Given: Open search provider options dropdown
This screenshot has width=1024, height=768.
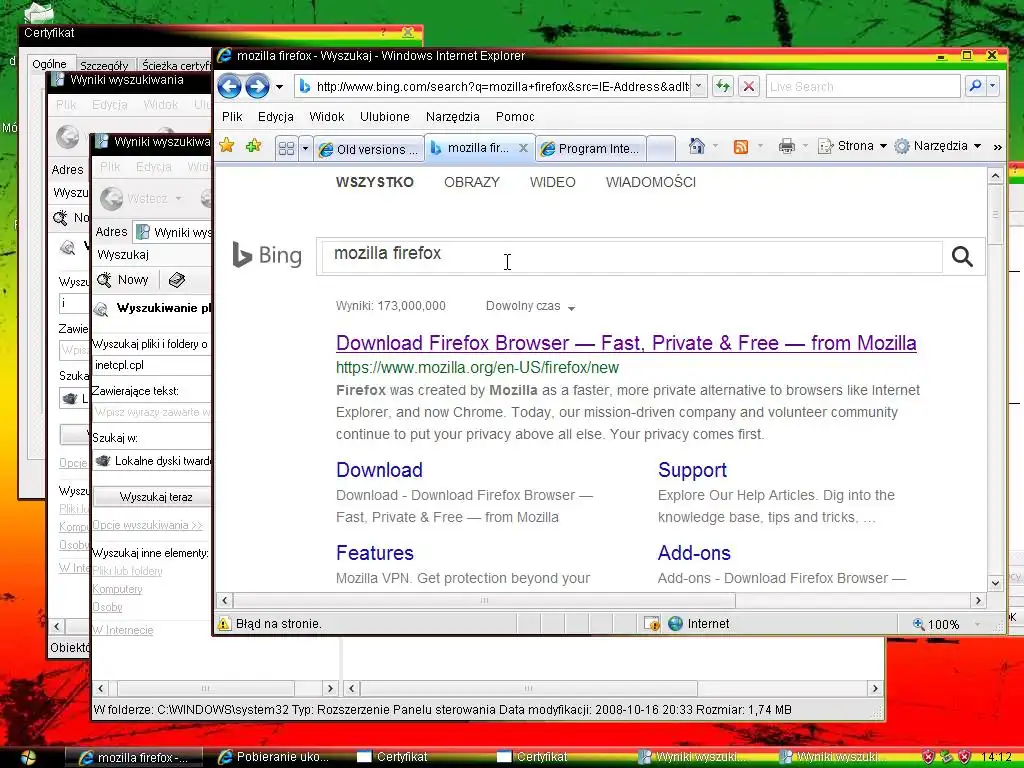Looking at the screenshot, I should pyautogui.click(x=993, y=86).
